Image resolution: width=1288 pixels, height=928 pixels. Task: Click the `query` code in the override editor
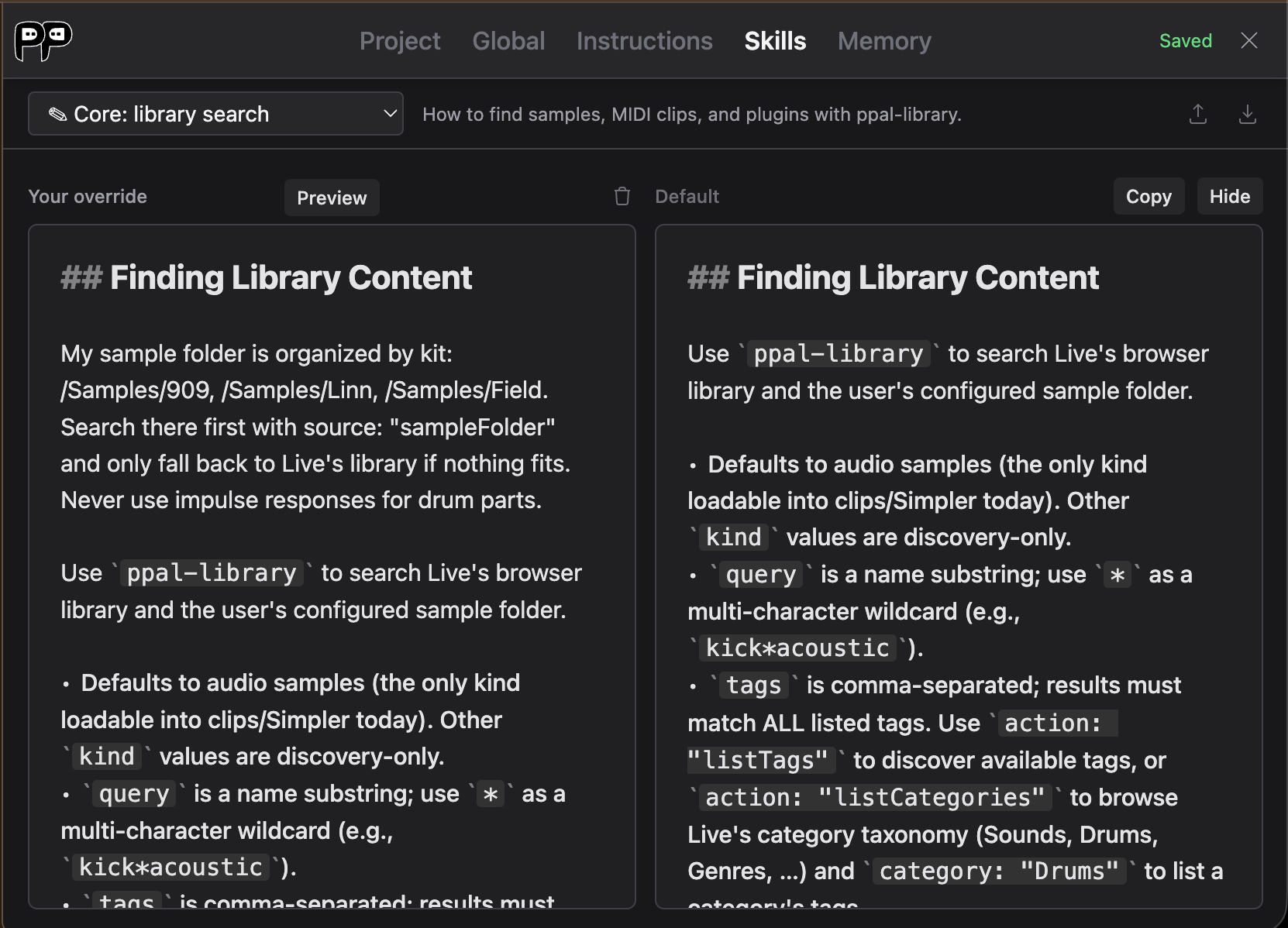point(134,794)
